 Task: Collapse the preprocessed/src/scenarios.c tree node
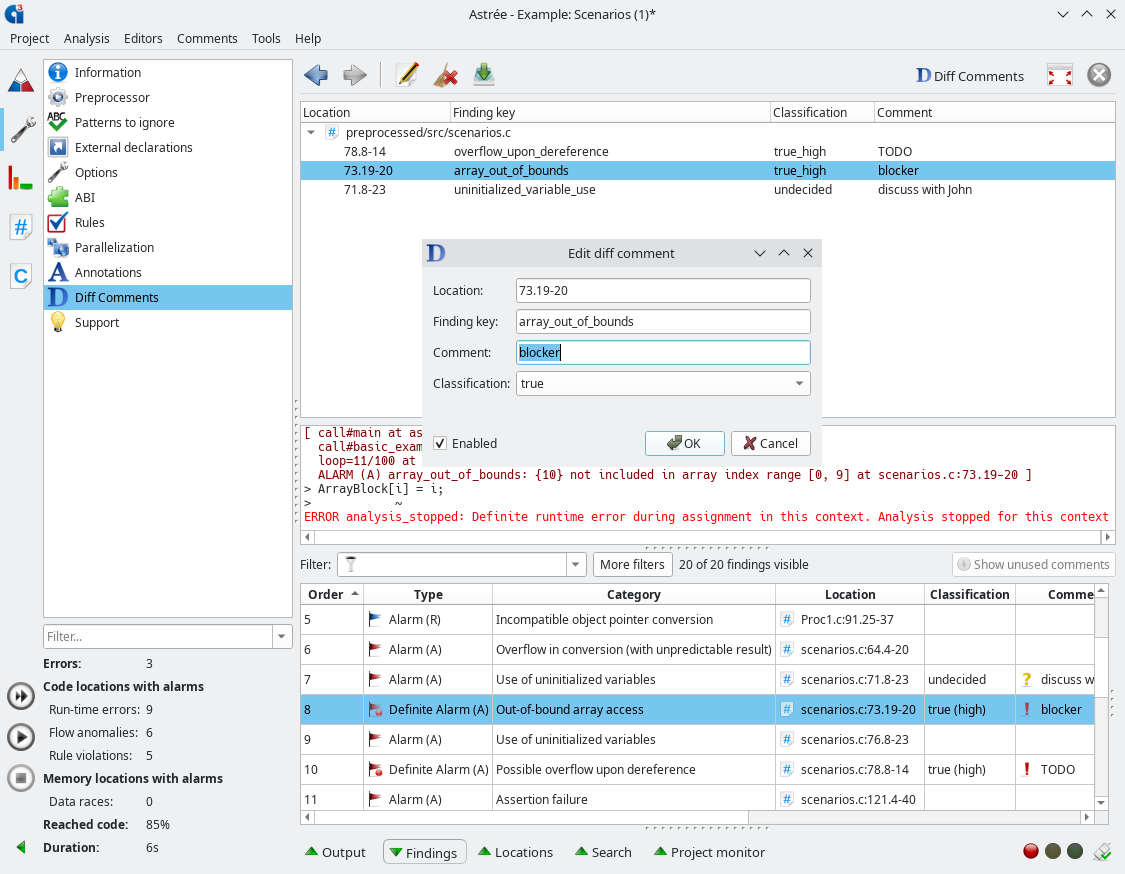[311, 132]
